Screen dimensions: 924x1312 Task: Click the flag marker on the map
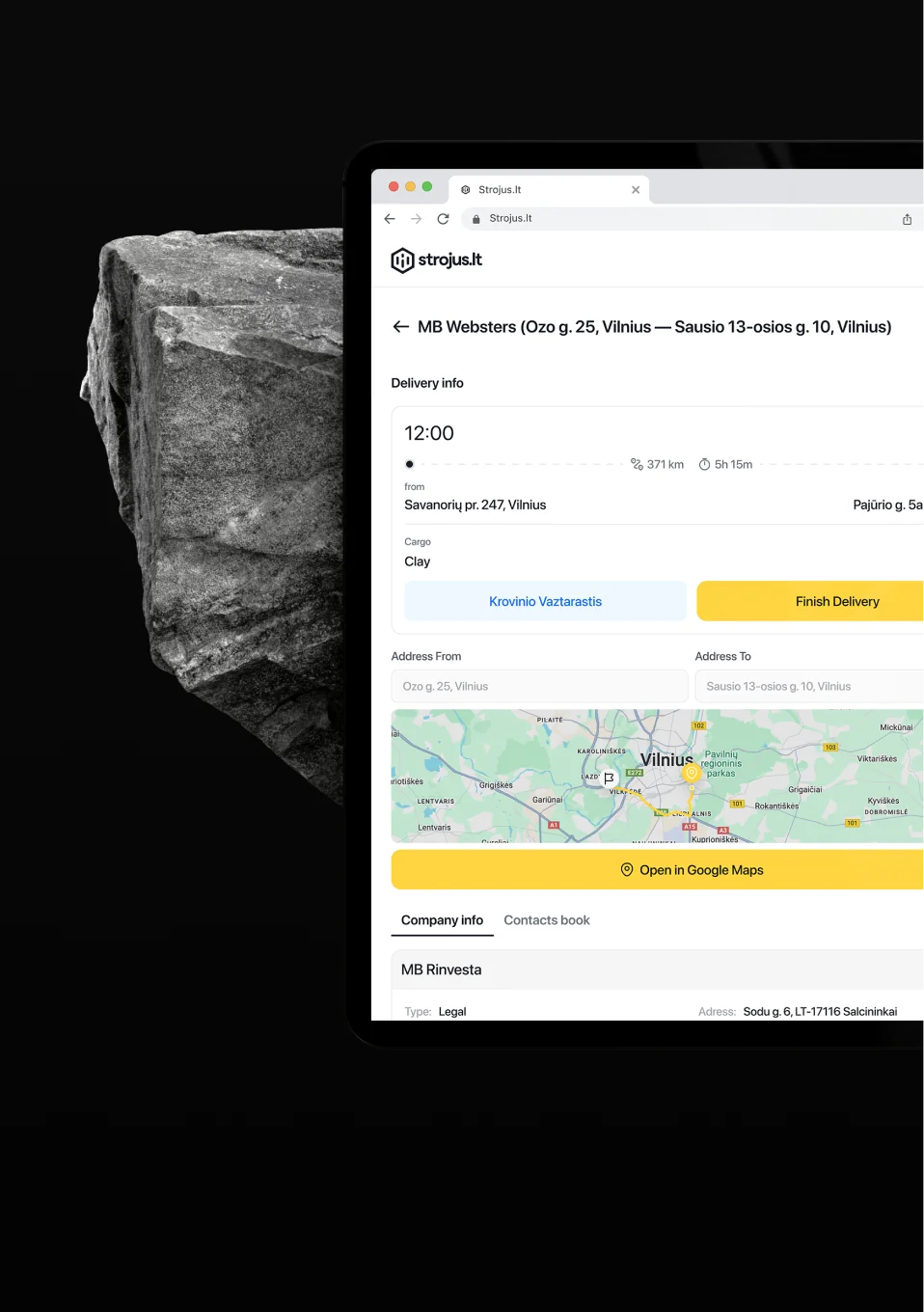[609, 778]
